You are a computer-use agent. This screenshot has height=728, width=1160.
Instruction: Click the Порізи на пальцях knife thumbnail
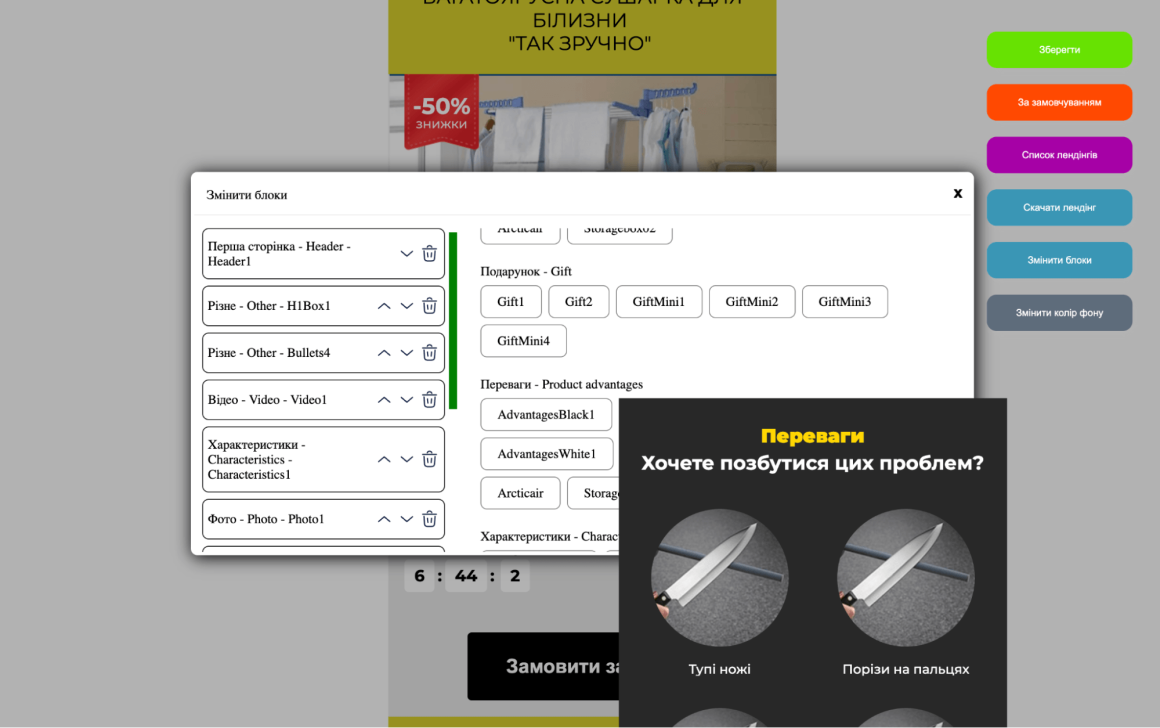click(x=906, y=577)
